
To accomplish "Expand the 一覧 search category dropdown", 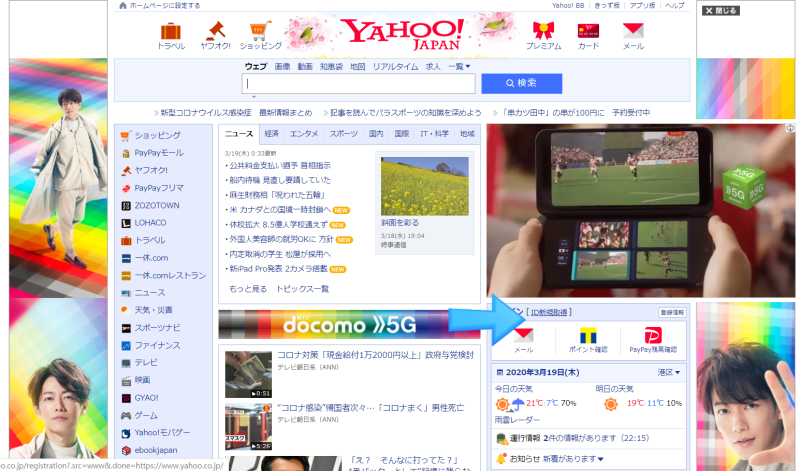I will (459, 67).
